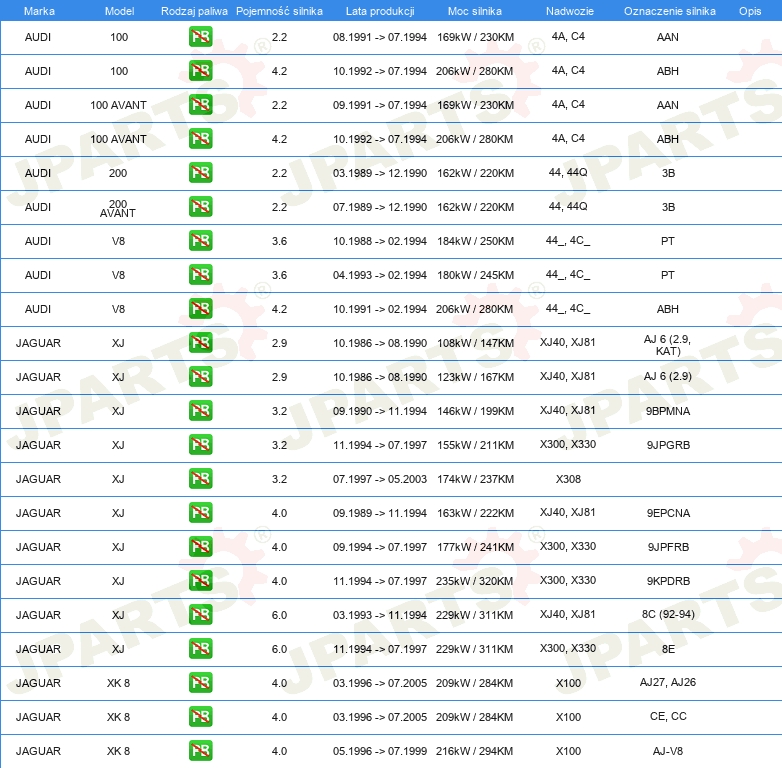This screenshot has width=782, height=768.
Task: Click fuel icon for JAGUAR XJ X308 row
Action: click(200, 479)
